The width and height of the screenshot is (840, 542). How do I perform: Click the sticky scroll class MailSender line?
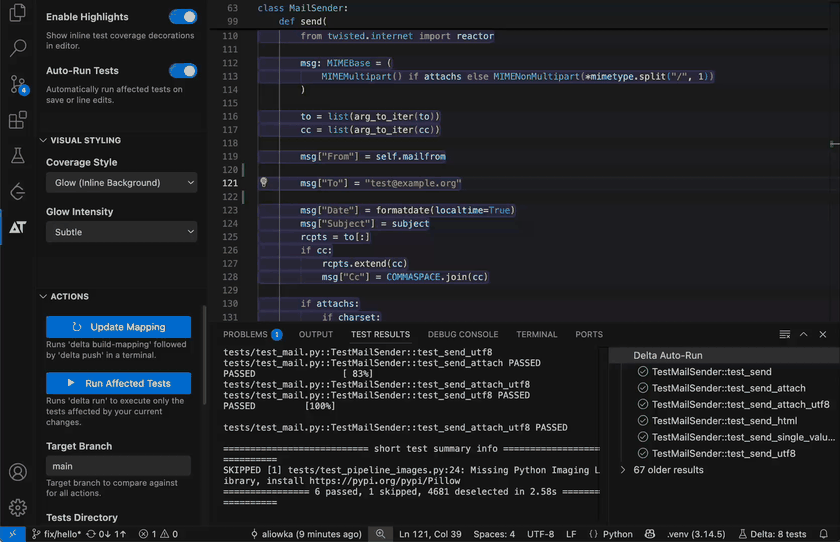[303, 8]
